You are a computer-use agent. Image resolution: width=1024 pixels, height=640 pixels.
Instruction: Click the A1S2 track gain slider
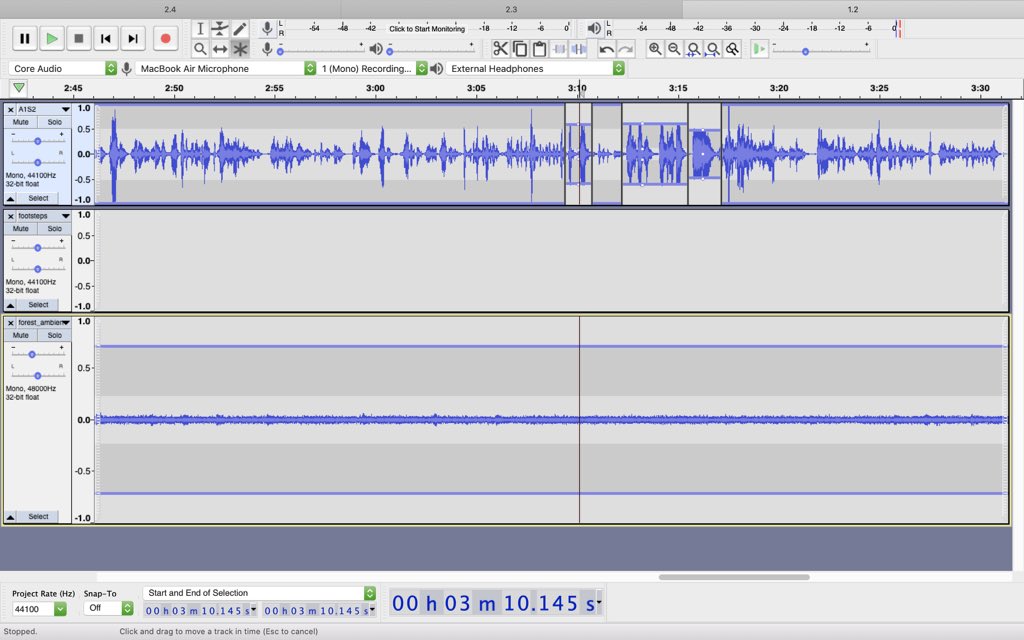point(37,141)
